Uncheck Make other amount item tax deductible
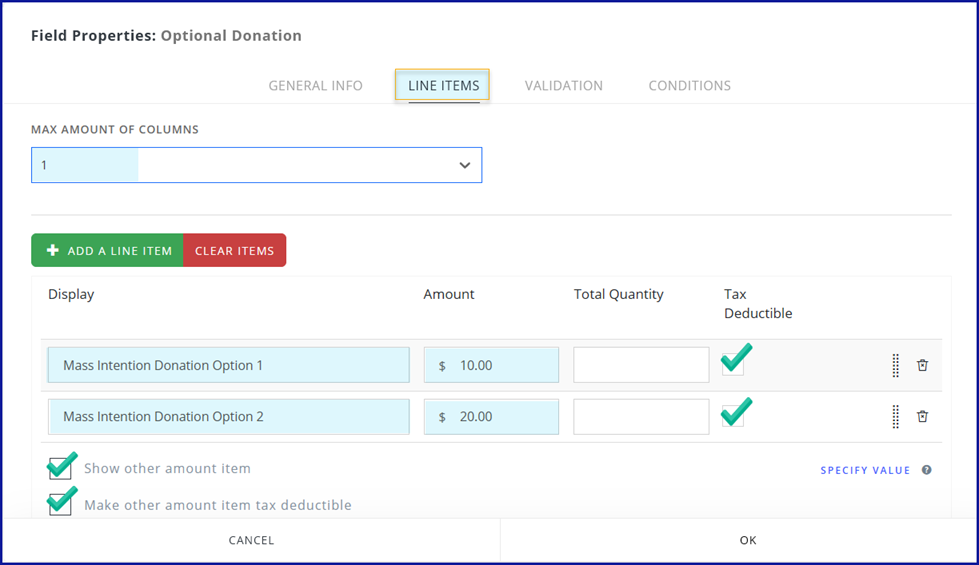 point(60,504)
